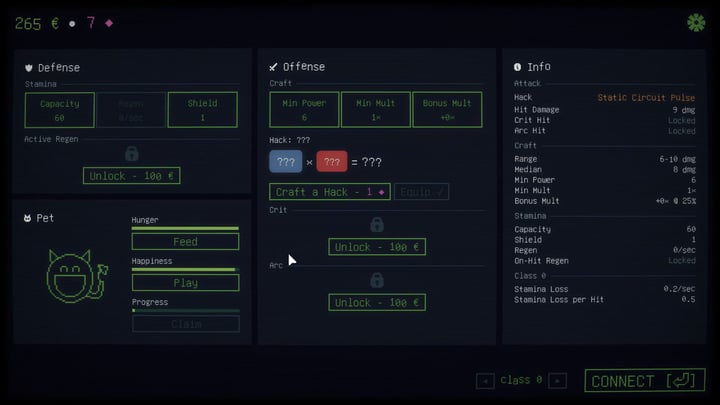Click the Happiness progress bar
This screenshot has height=405, width=720.
coord(186,270)
